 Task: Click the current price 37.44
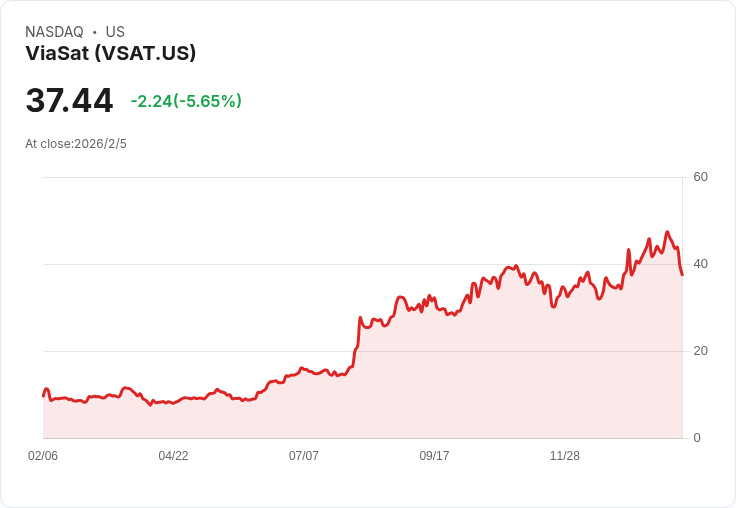pos(69,100)
